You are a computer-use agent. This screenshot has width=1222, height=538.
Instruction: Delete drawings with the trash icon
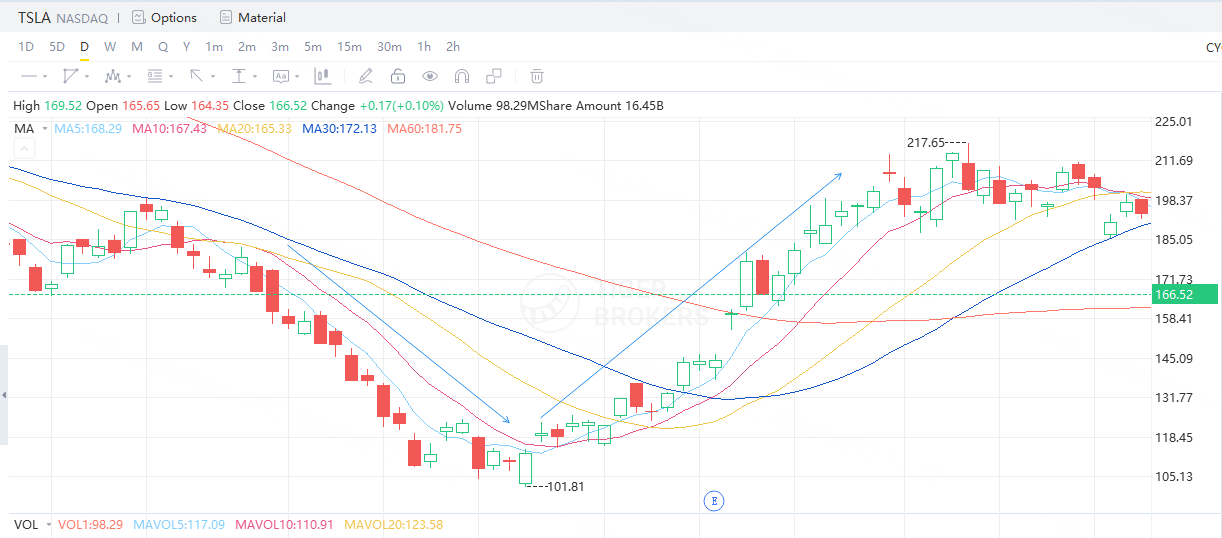coord(537,76)
